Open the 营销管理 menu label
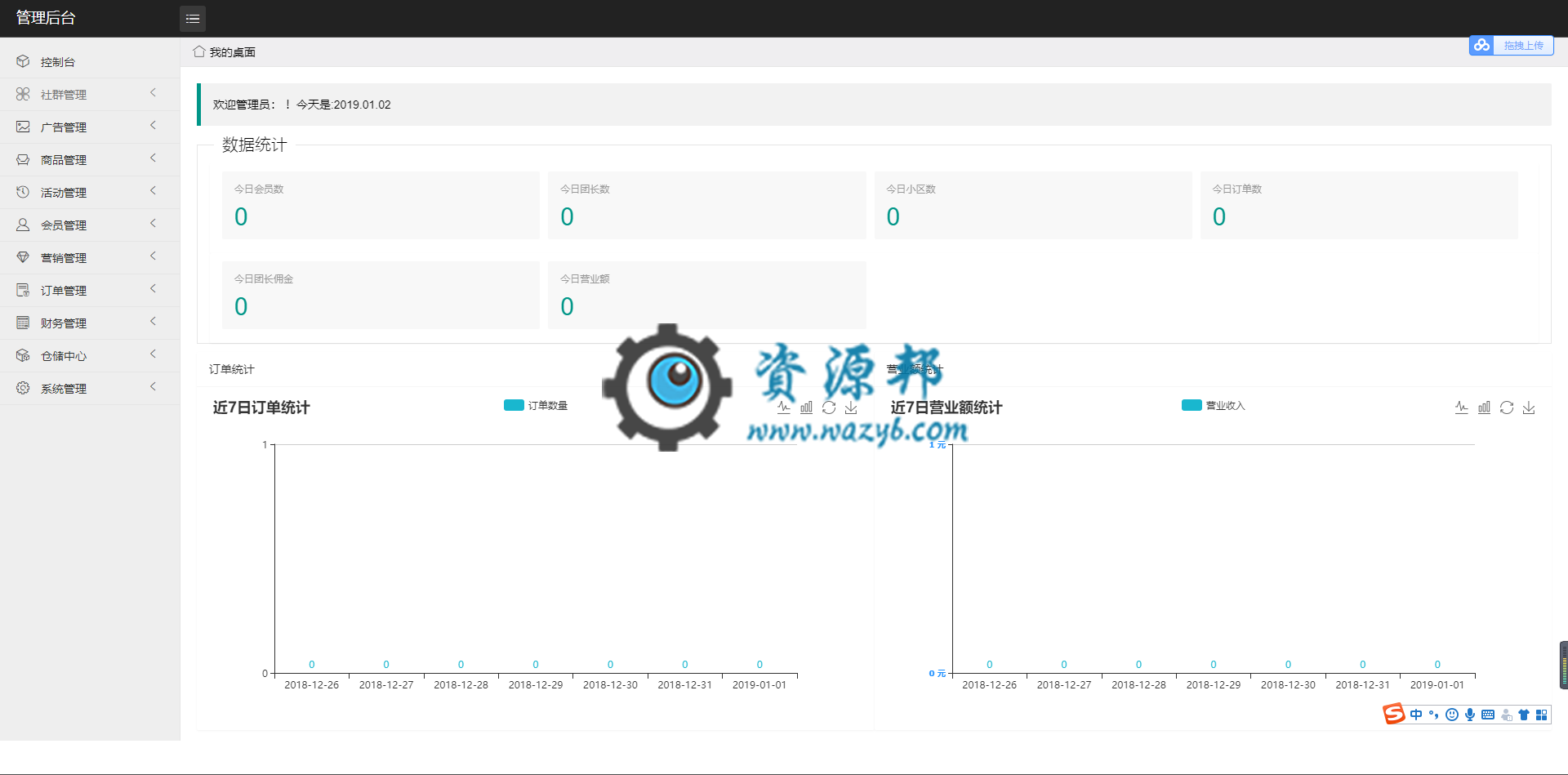 coord(64,258)
